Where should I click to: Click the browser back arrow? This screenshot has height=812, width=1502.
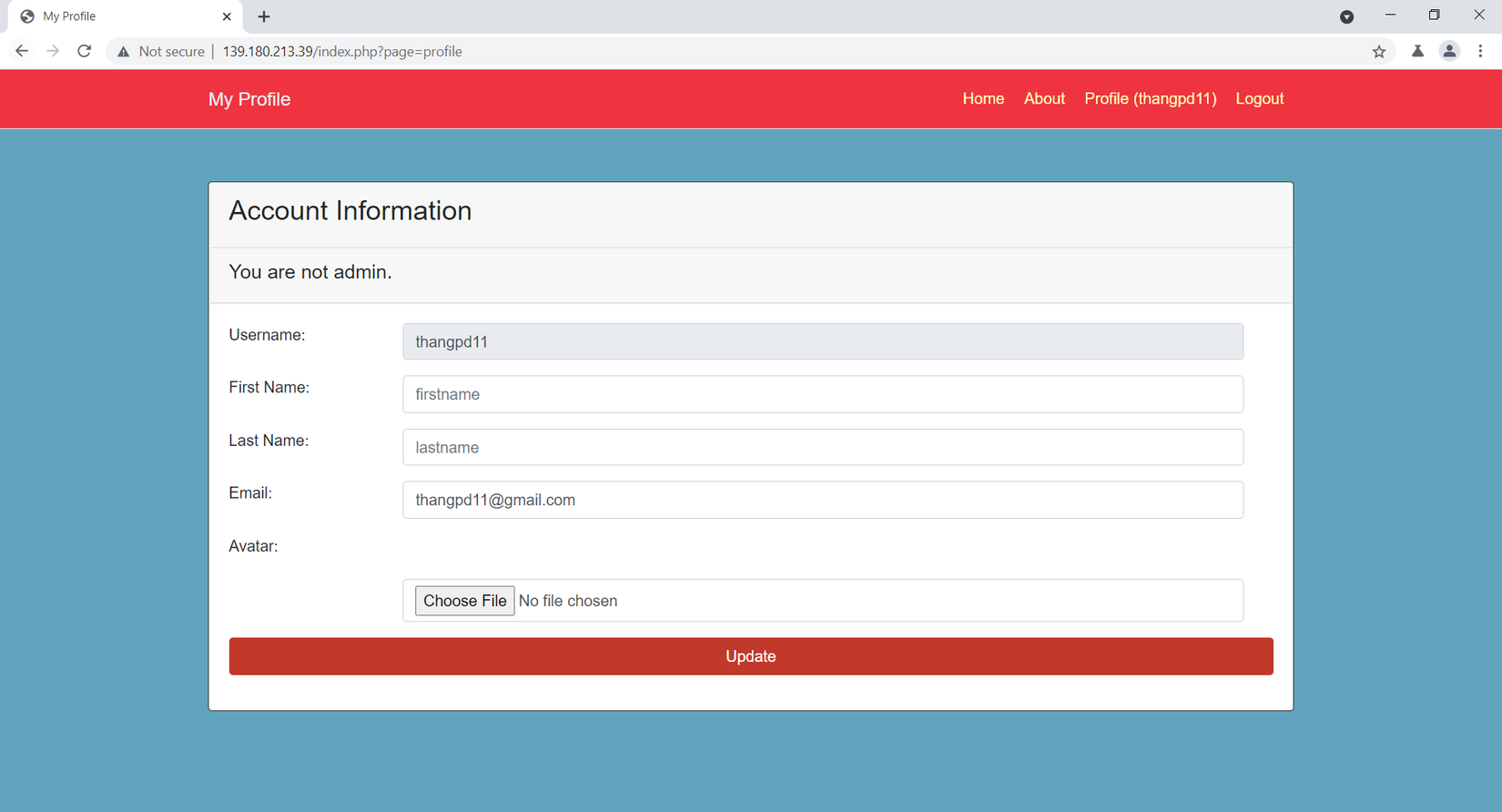[x=22, y=51]
